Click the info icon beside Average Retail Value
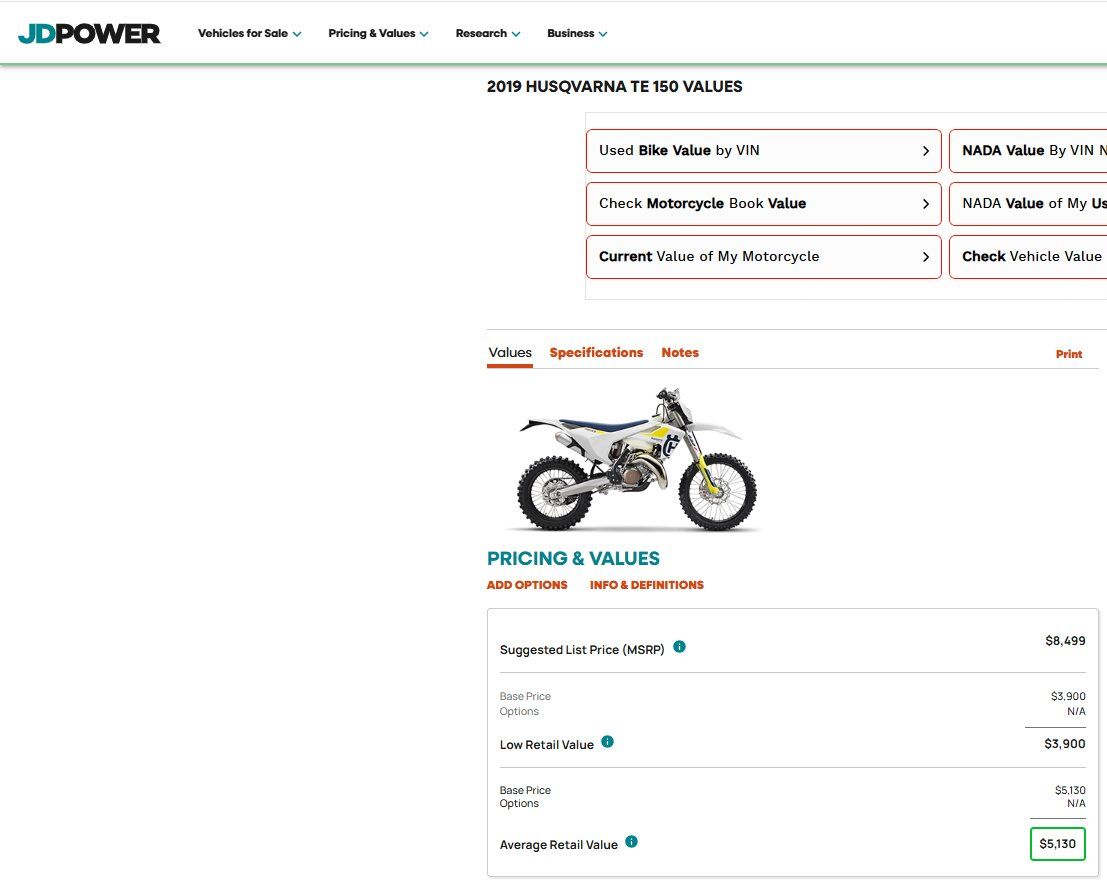Screen dimensions: 1107x886 coord(631,842)
